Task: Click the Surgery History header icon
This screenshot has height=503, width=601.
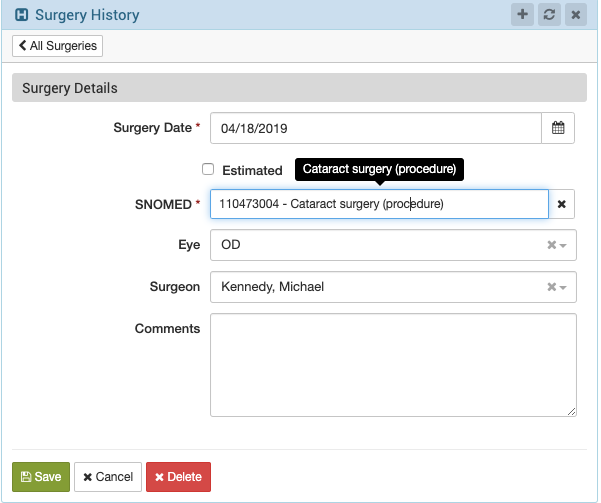Action: pos(21,15)
